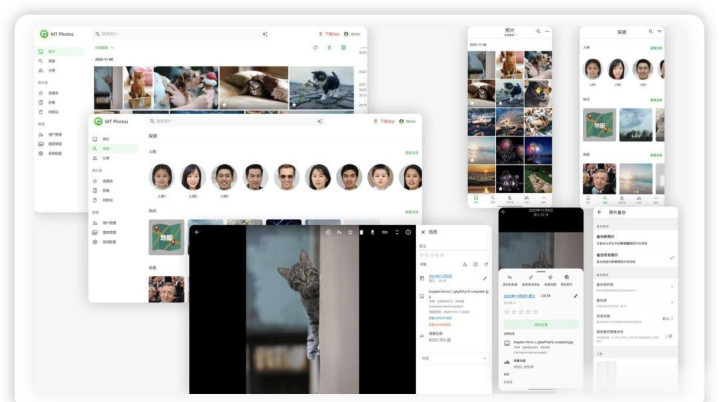The image size is (719, 402).
Task: Open recycle bin item in back window sidebar
Action: tap(49, 112)
